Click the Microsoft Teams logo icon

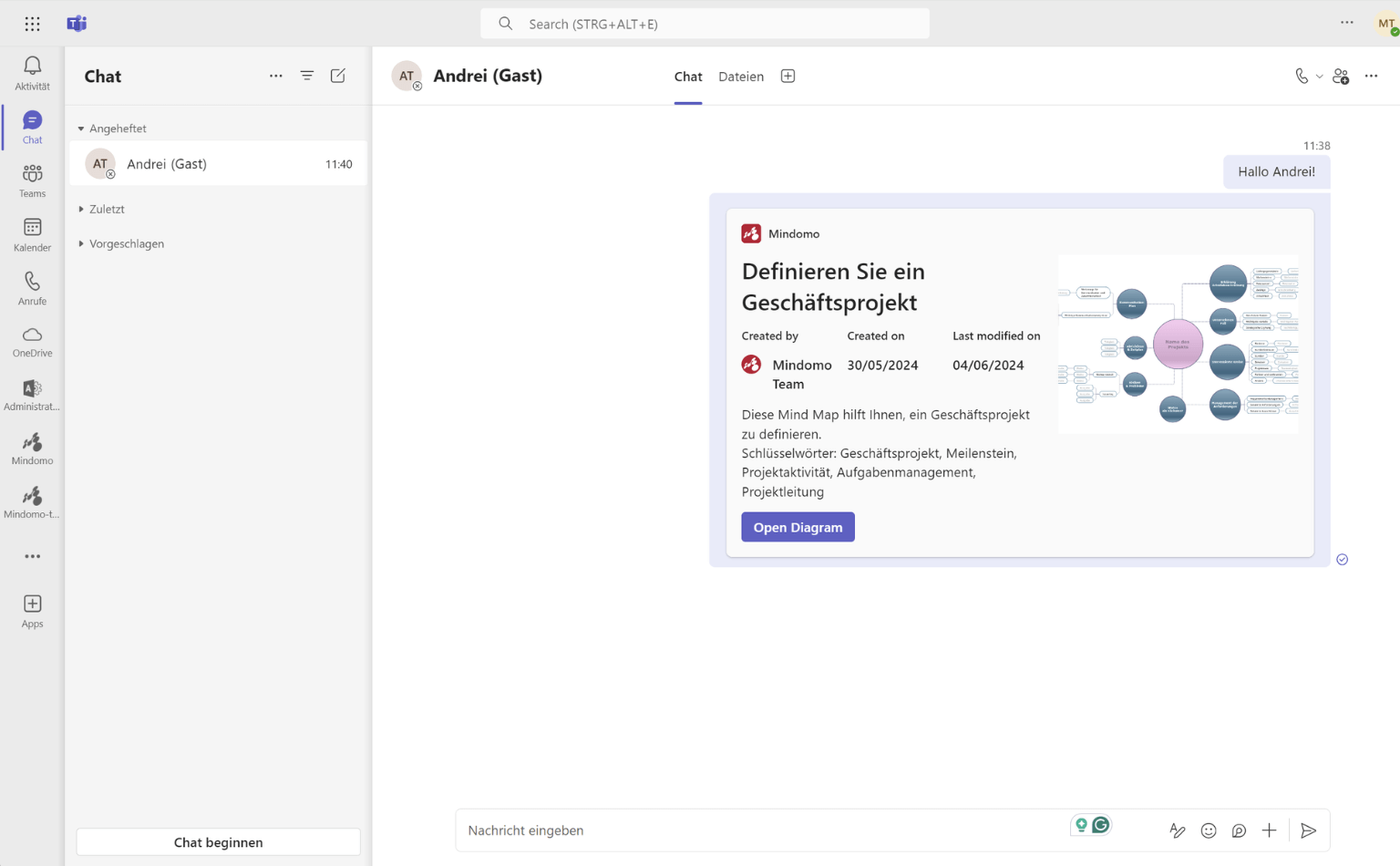coord(77,24)
